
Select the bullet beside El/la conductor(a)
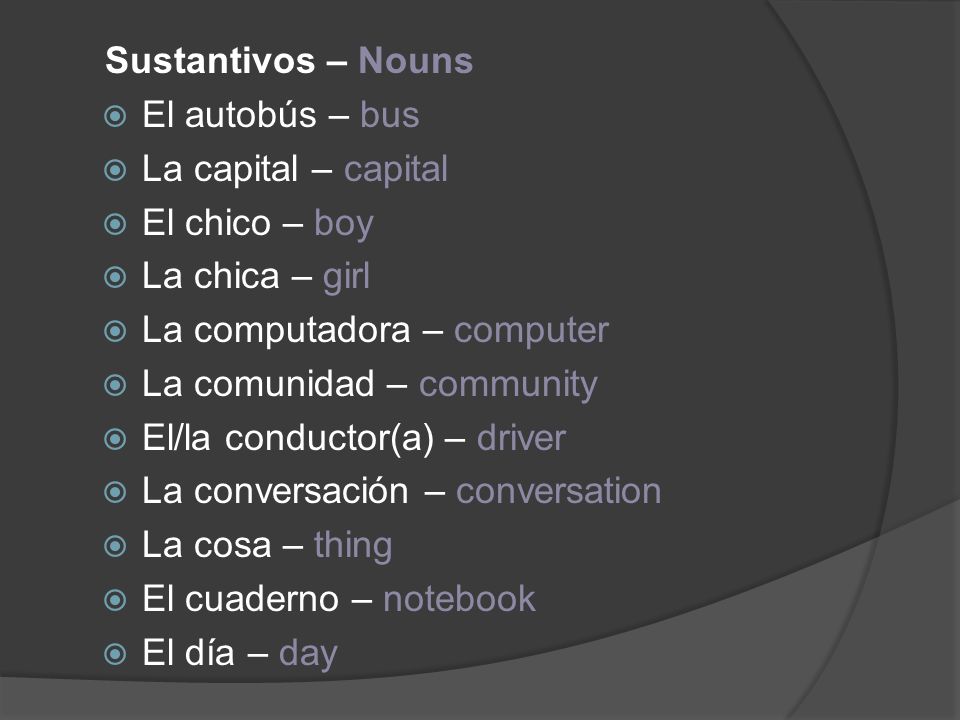(115, 439)
